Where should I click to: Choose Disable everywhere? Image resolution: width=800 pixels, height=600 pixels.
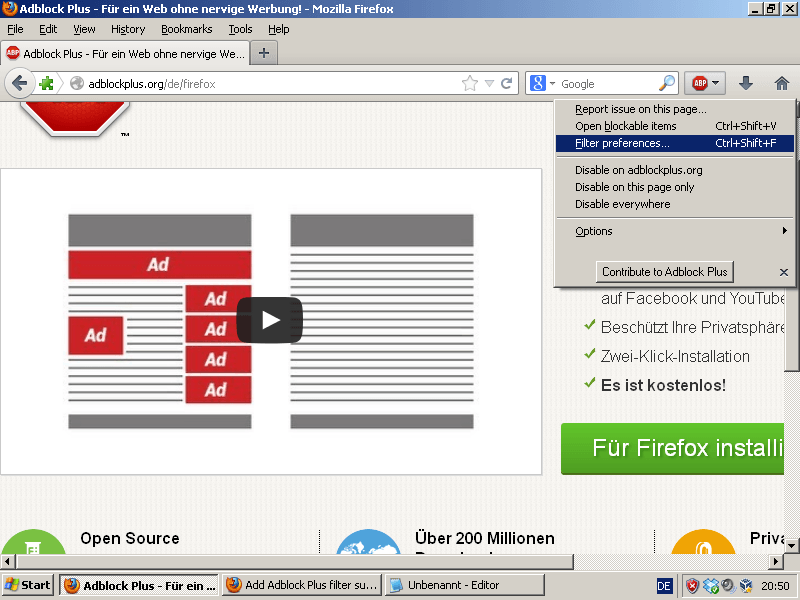tap(674, 204)
